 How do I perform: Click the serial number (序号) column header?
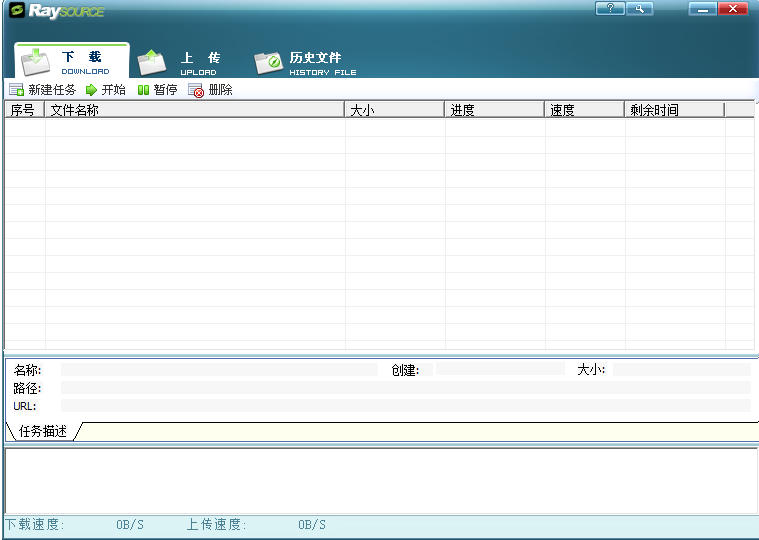point(24,110)
